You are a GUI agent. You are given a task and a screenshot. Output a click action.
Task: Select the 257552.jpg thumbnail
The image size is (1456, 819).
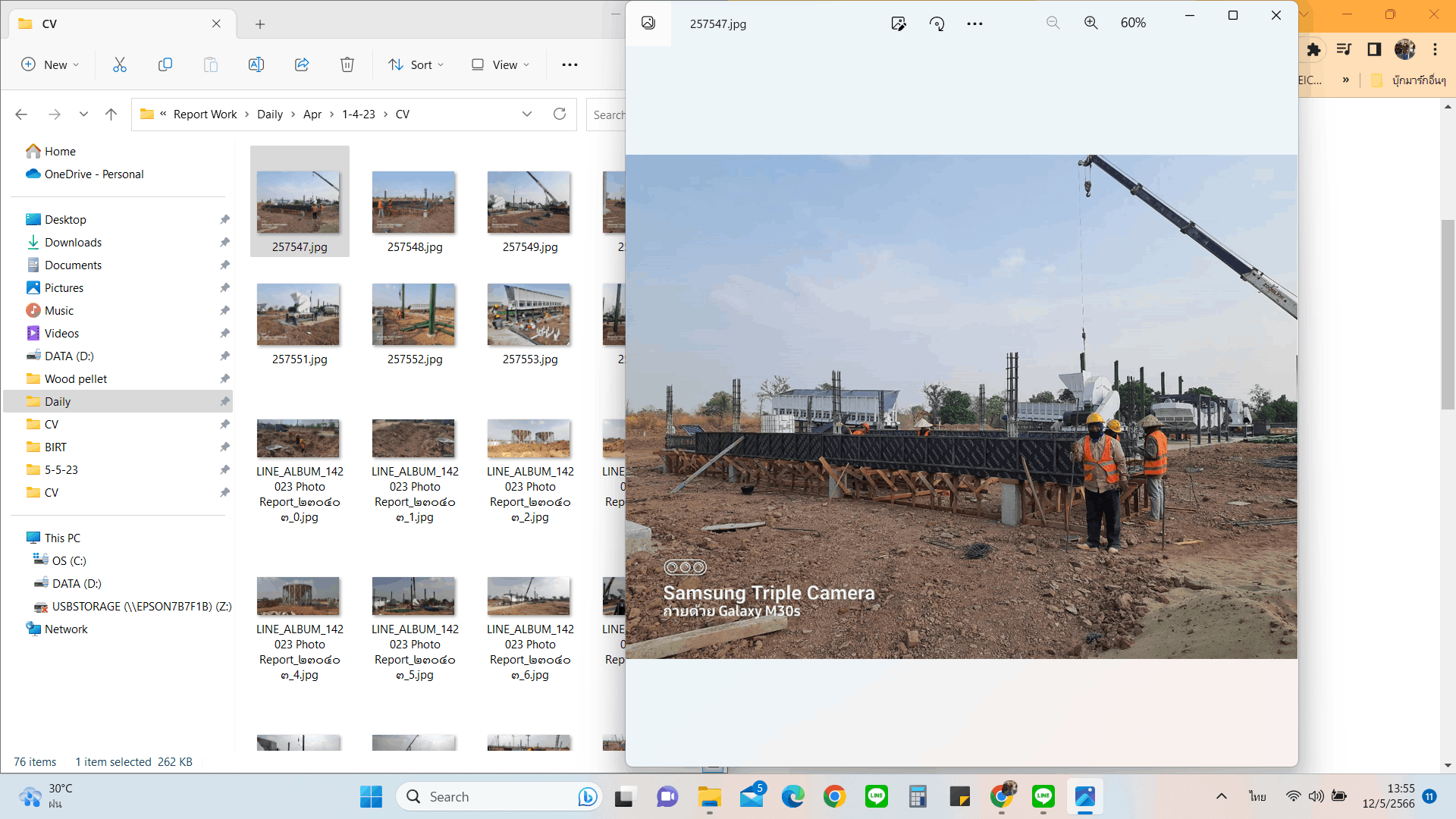click(414, 315)
